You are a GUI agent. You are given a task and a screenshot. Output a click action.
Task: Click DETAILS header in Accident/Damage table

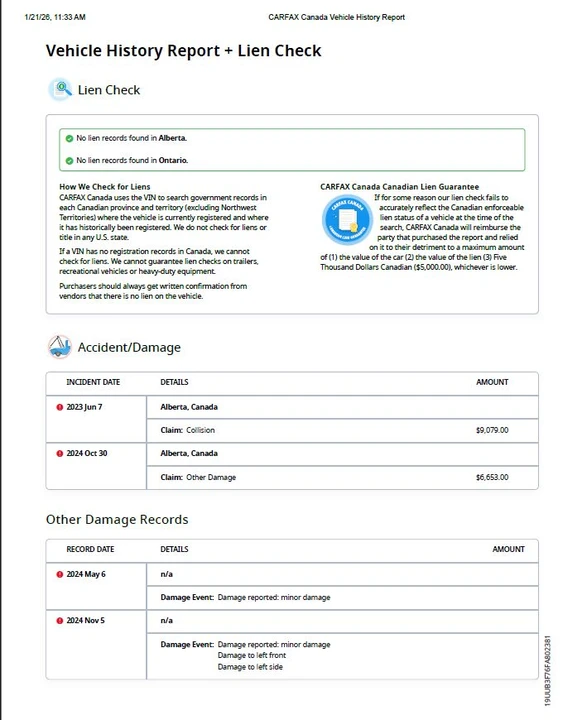pyautogui.click(x=175, y=382)
